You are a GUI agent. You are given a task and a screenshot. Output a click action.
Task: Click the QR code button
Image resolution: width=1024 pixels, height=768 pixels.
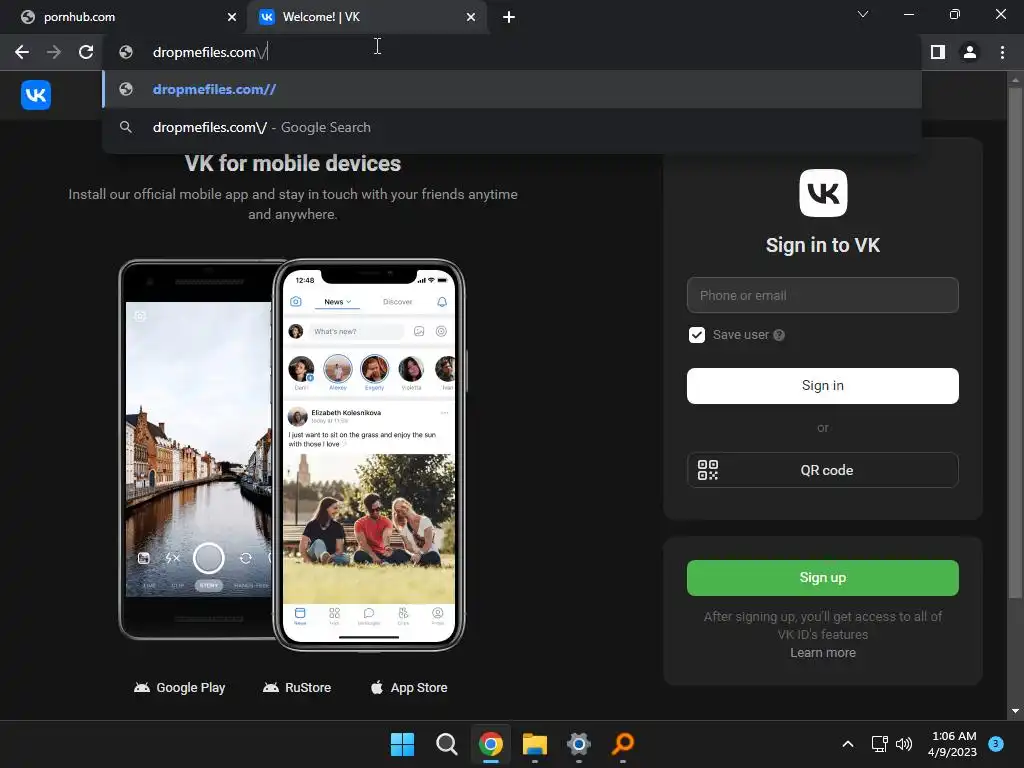tap(823, 470)
